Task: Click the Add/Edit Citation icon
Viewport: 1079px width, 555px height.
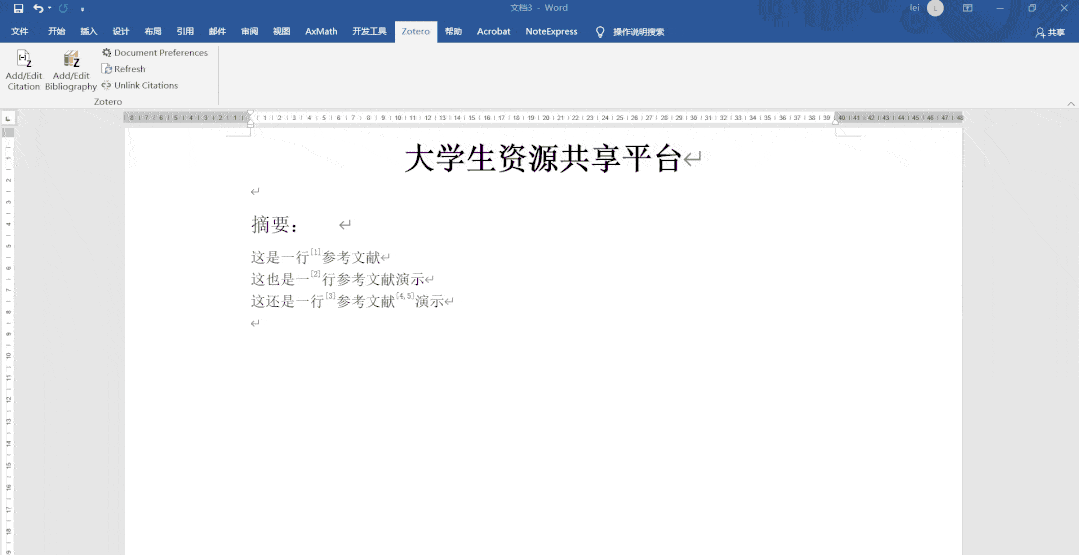Action: point(23,62)
